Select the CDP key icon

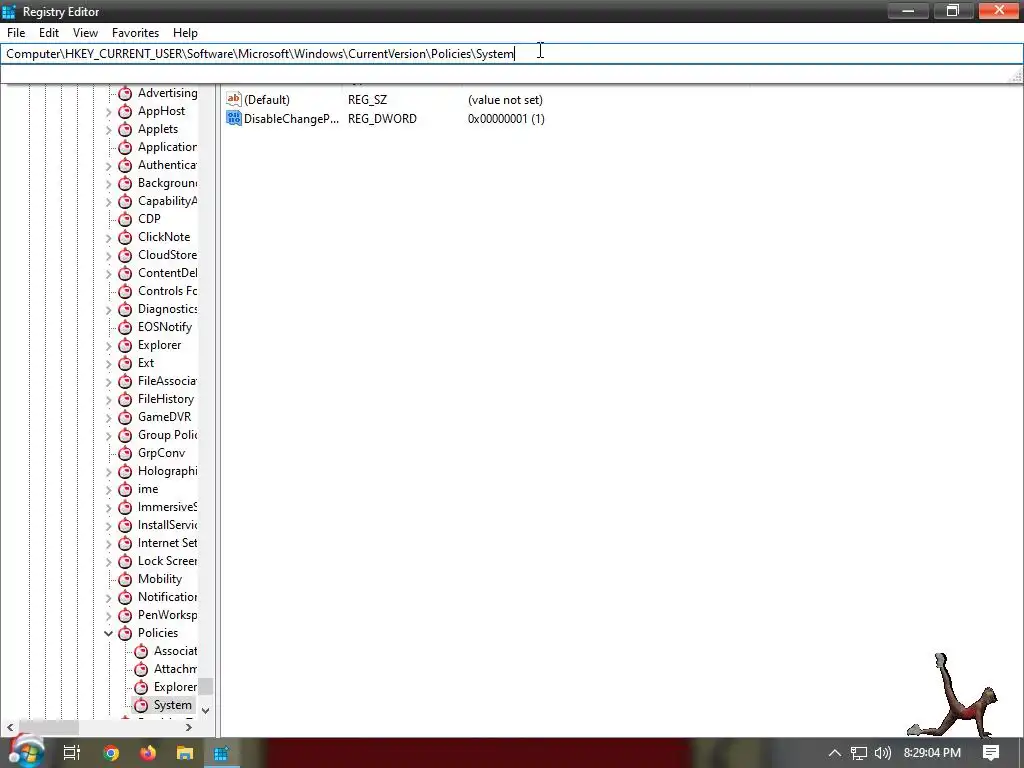point(125,219)
